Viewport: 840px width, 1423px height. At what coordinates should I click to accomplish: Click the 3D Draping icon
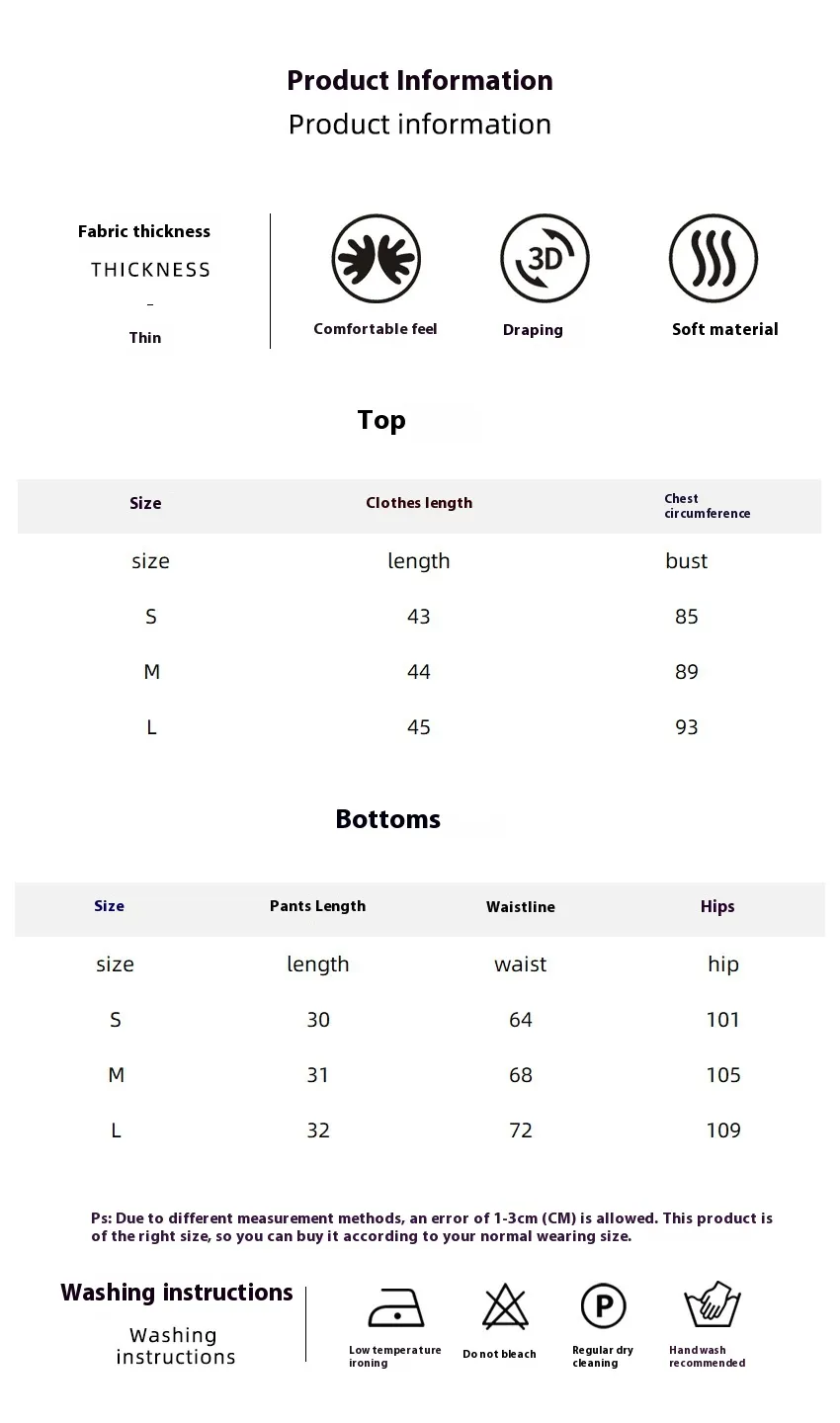[545, 259]
